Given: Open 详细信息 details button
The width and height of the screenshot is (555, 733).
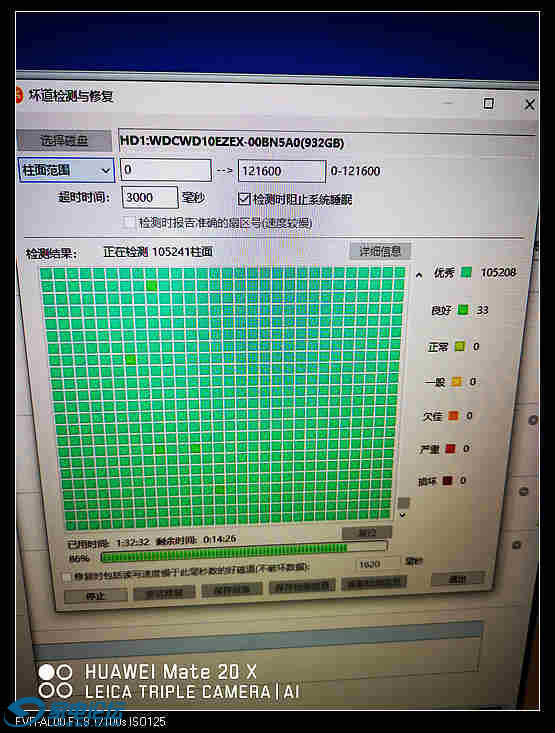Looking at the screenshot, I should click(x=380, y=251).
